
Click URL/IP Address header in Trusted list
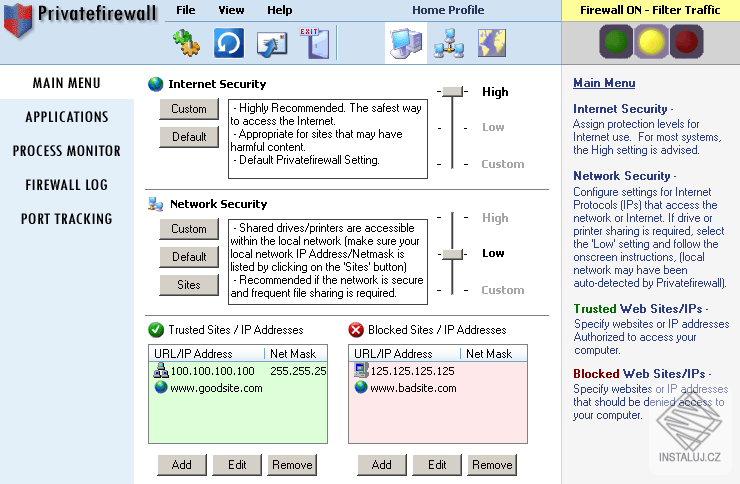pyautogui.click(x=206, y=353)
